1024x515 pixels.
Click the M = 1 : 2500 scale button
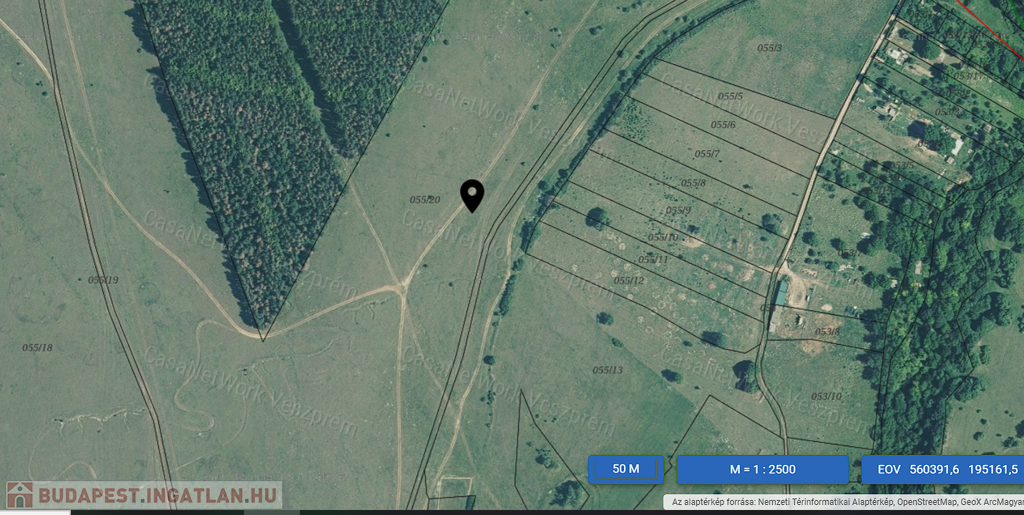(x=762, y=469)
